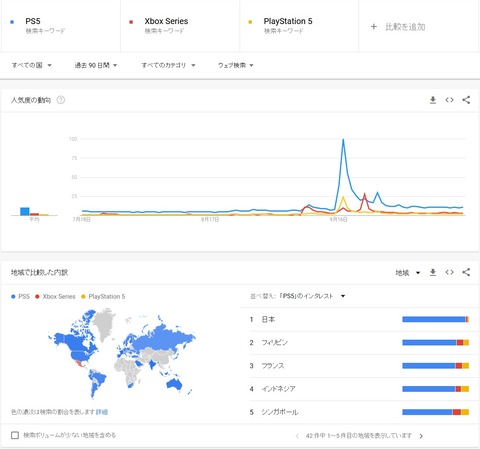Click the red Xbox Series color marker
The width and height of the screenshot is (480, 449).
[x=131, y=22]
